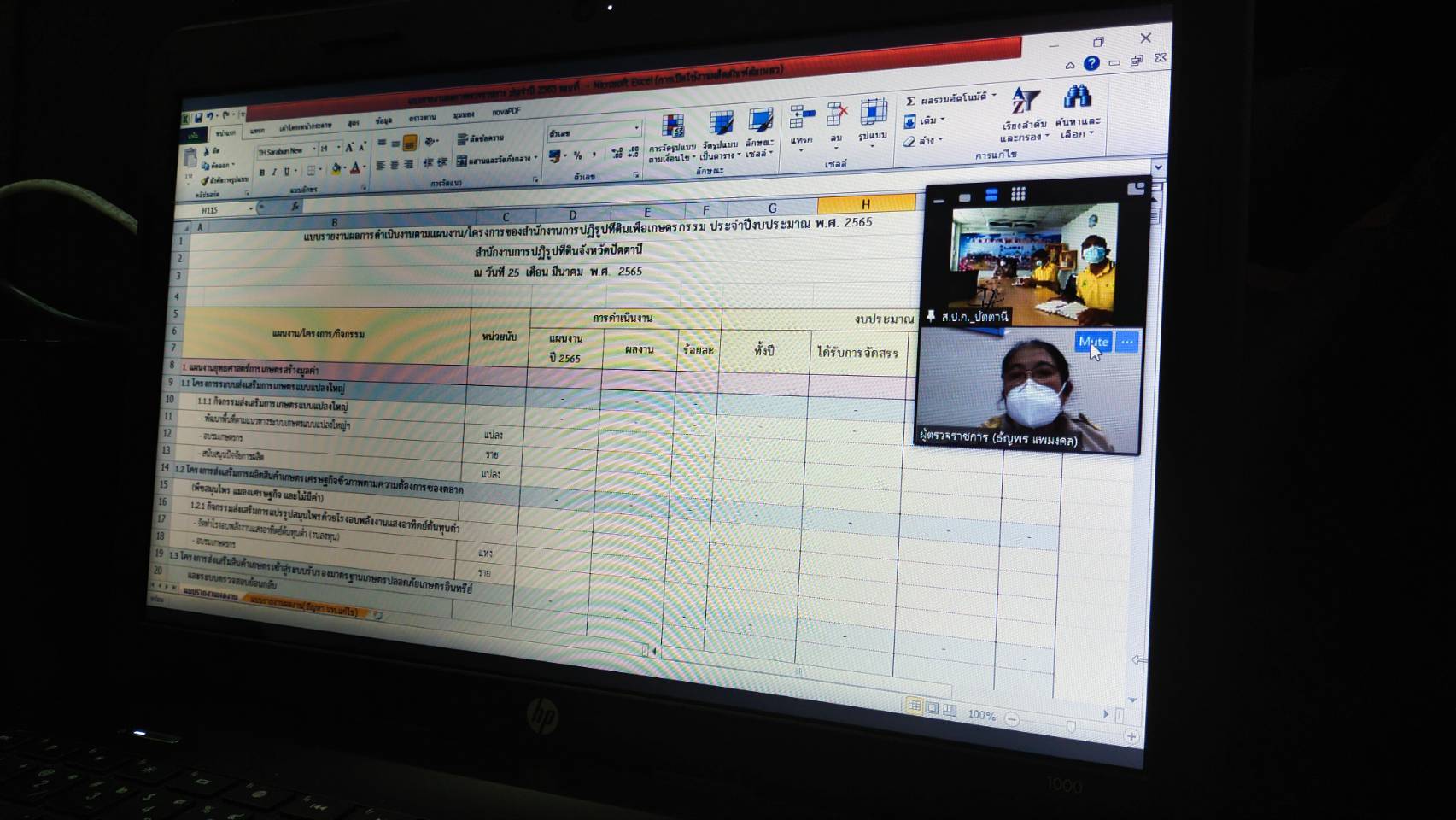The width and height of the screenshot is (1456, 820).
Task: Click the Name Box showing H115
Action: (x=213, y=209)
